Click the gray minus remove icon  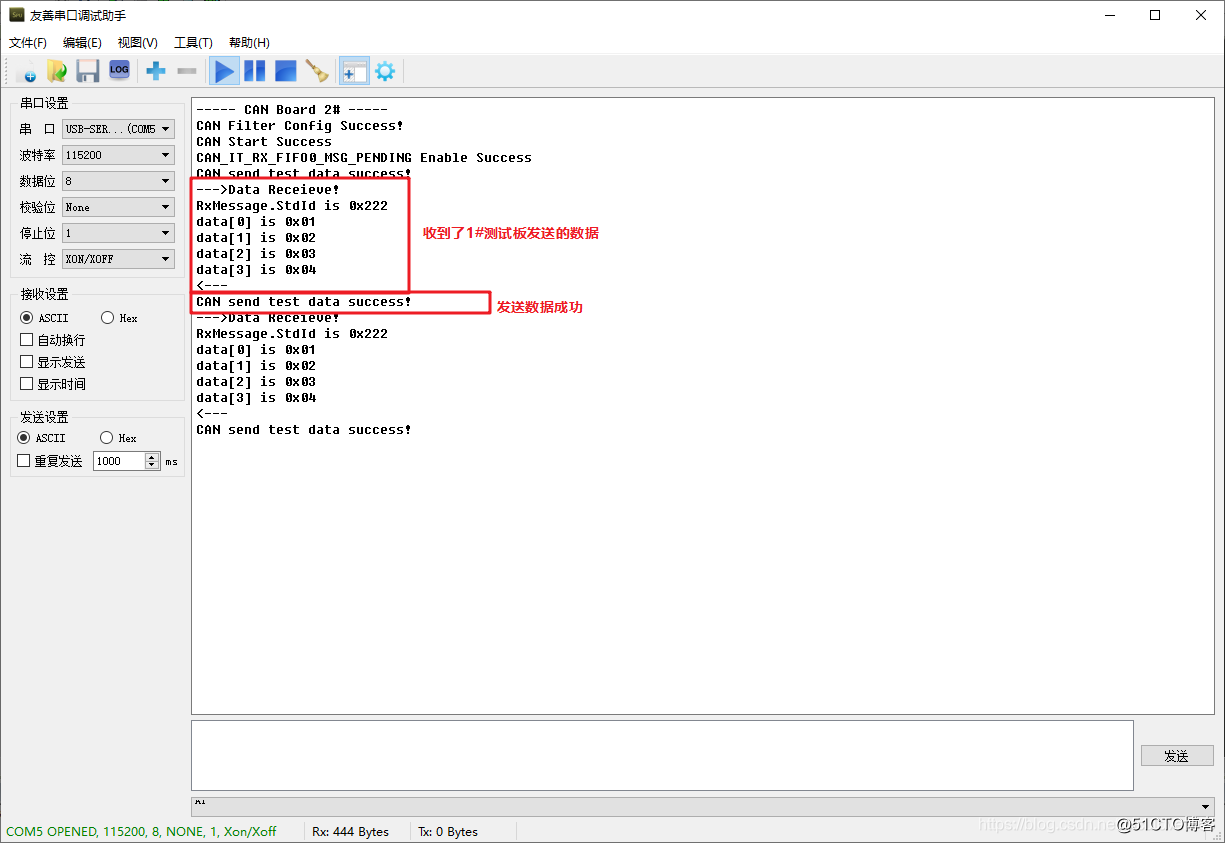[186, 71]
